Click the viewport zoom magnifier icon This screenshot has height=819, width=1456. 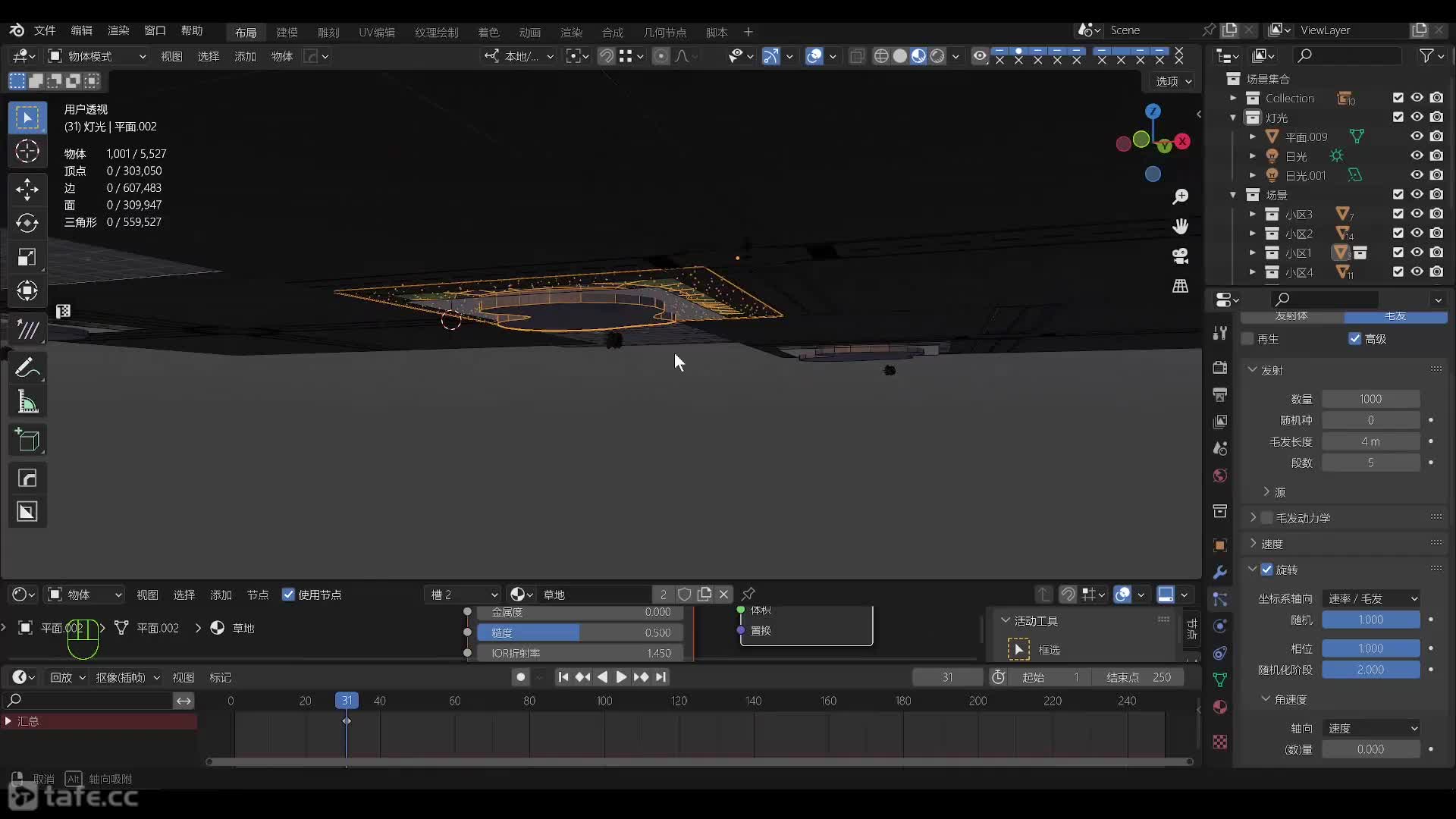point(1180,197)
